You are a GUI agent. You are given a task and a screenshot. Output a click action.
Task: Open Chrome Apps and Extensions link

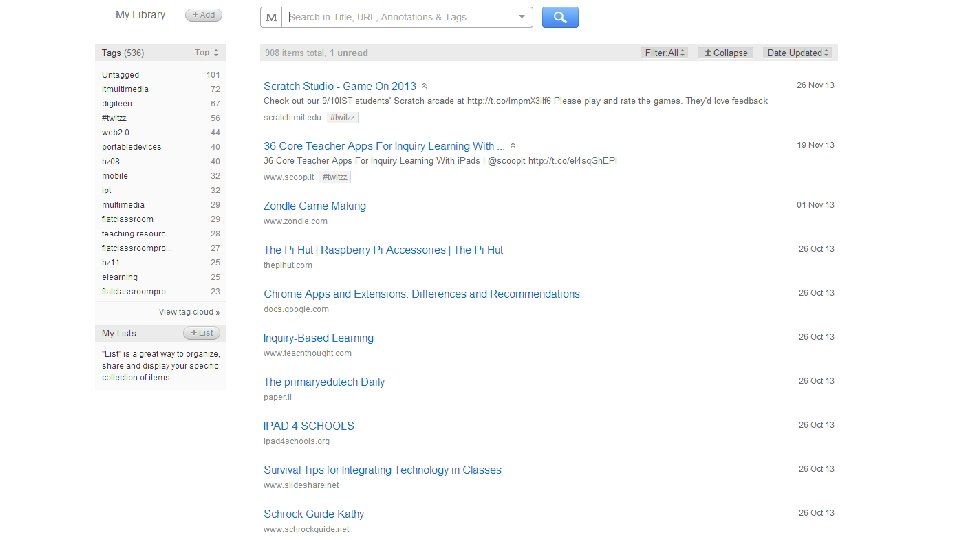pyautogui.click(x=421, y=294)
